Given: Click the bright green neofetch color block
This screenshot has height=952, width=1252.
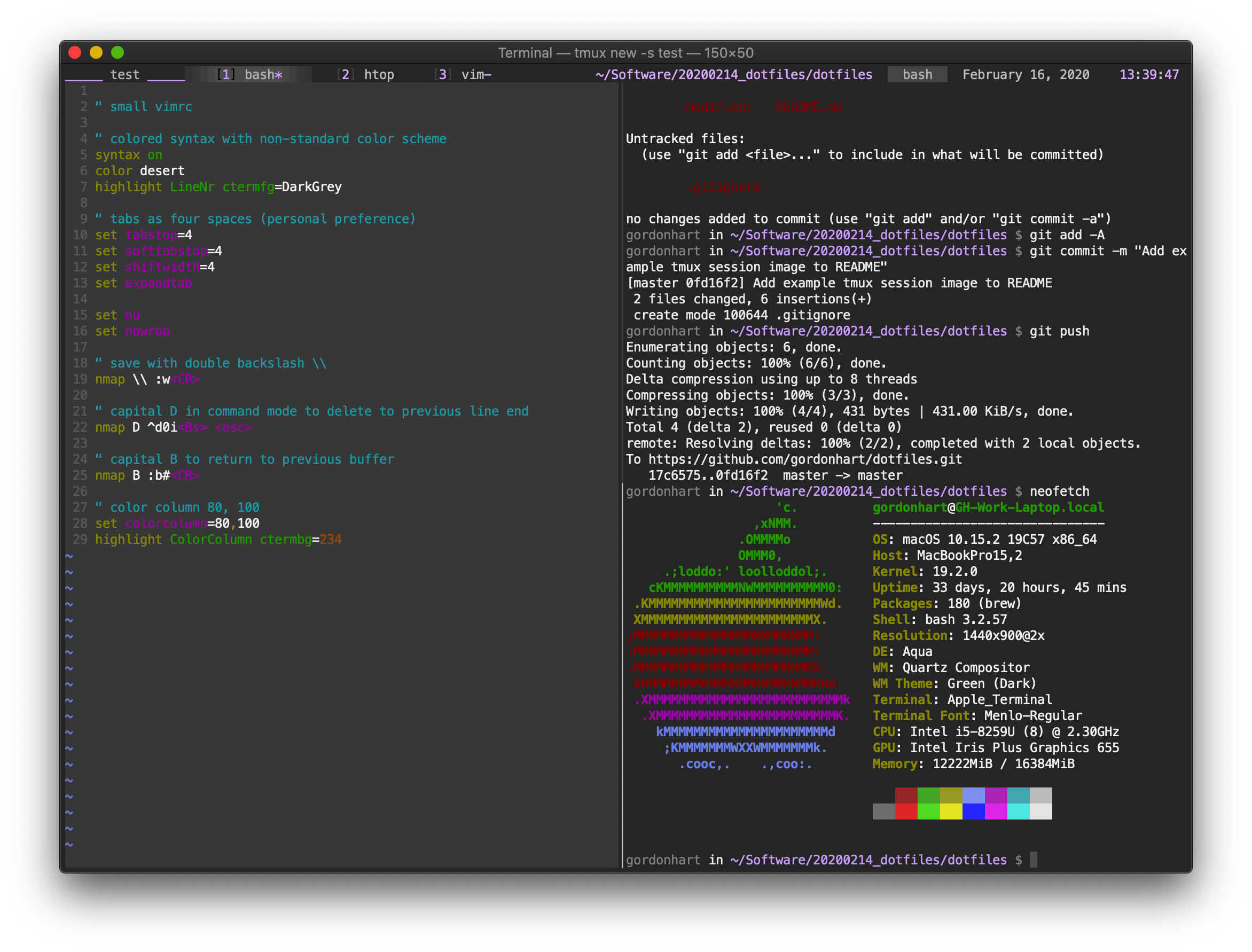Looking at the screenshot, I should pos(928,811).
